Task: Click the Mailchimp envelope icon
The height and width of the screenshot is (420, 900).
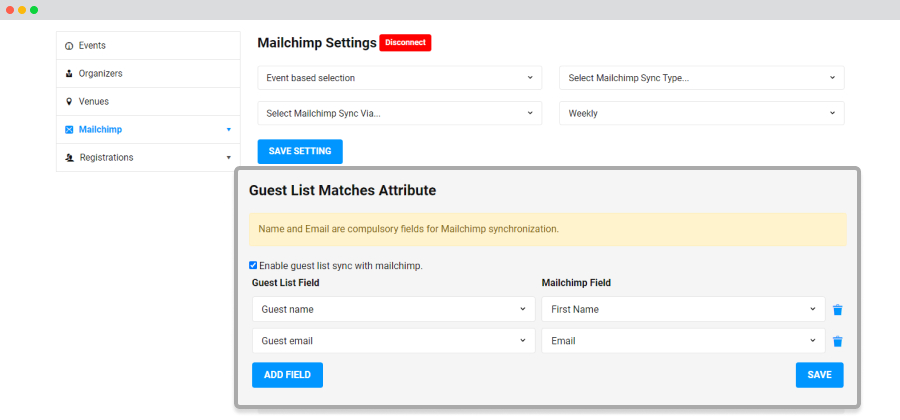Action: point(69,130)
